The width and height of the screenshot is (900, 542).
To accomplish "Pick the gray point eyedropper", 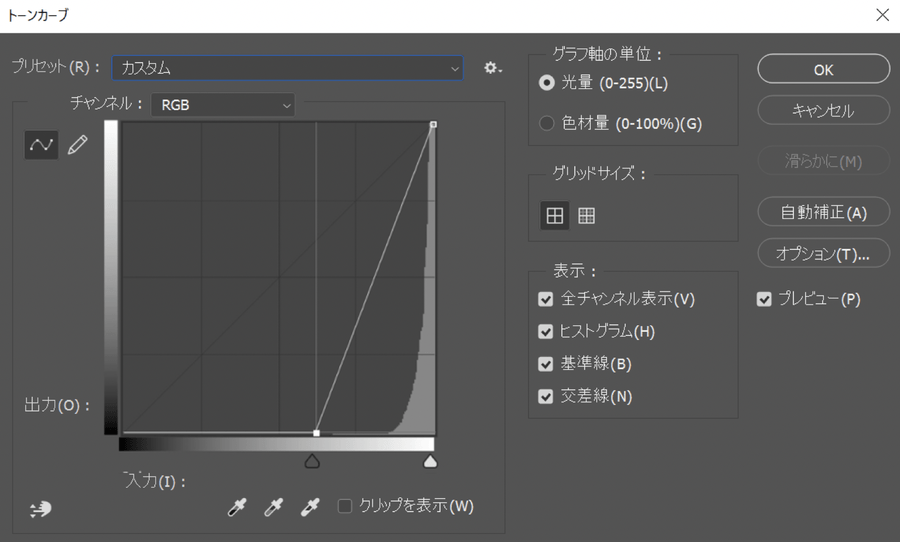I will point(273,506).
